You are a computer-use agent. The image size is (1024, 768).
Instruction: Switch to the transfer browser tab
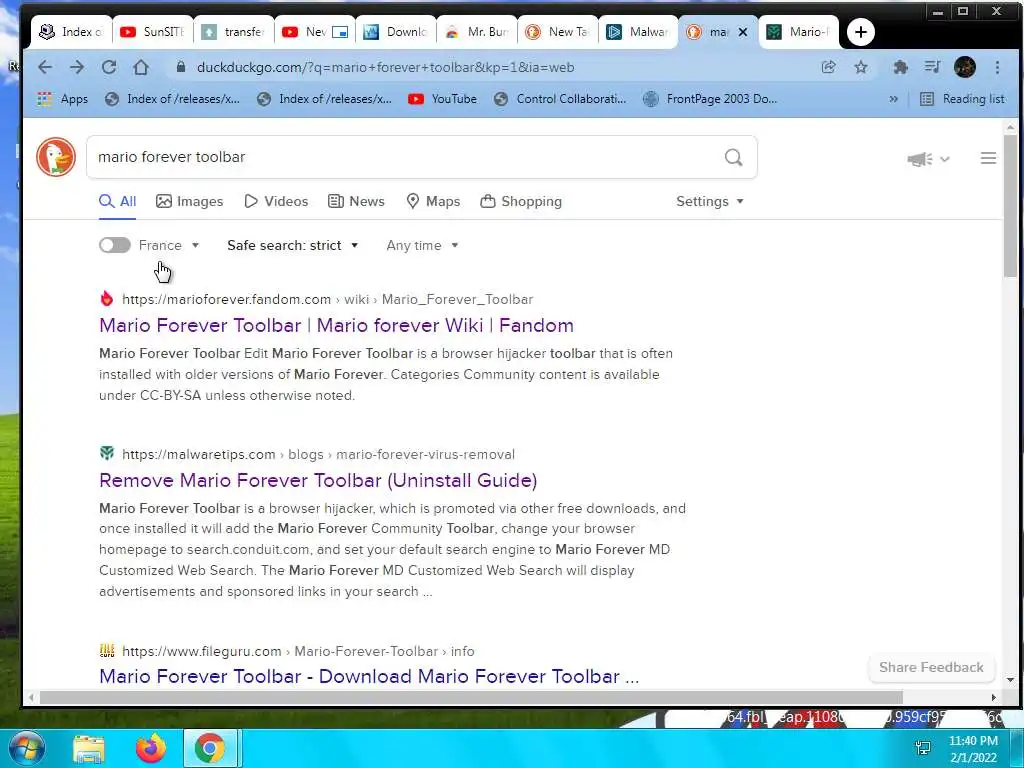[234, 32]
